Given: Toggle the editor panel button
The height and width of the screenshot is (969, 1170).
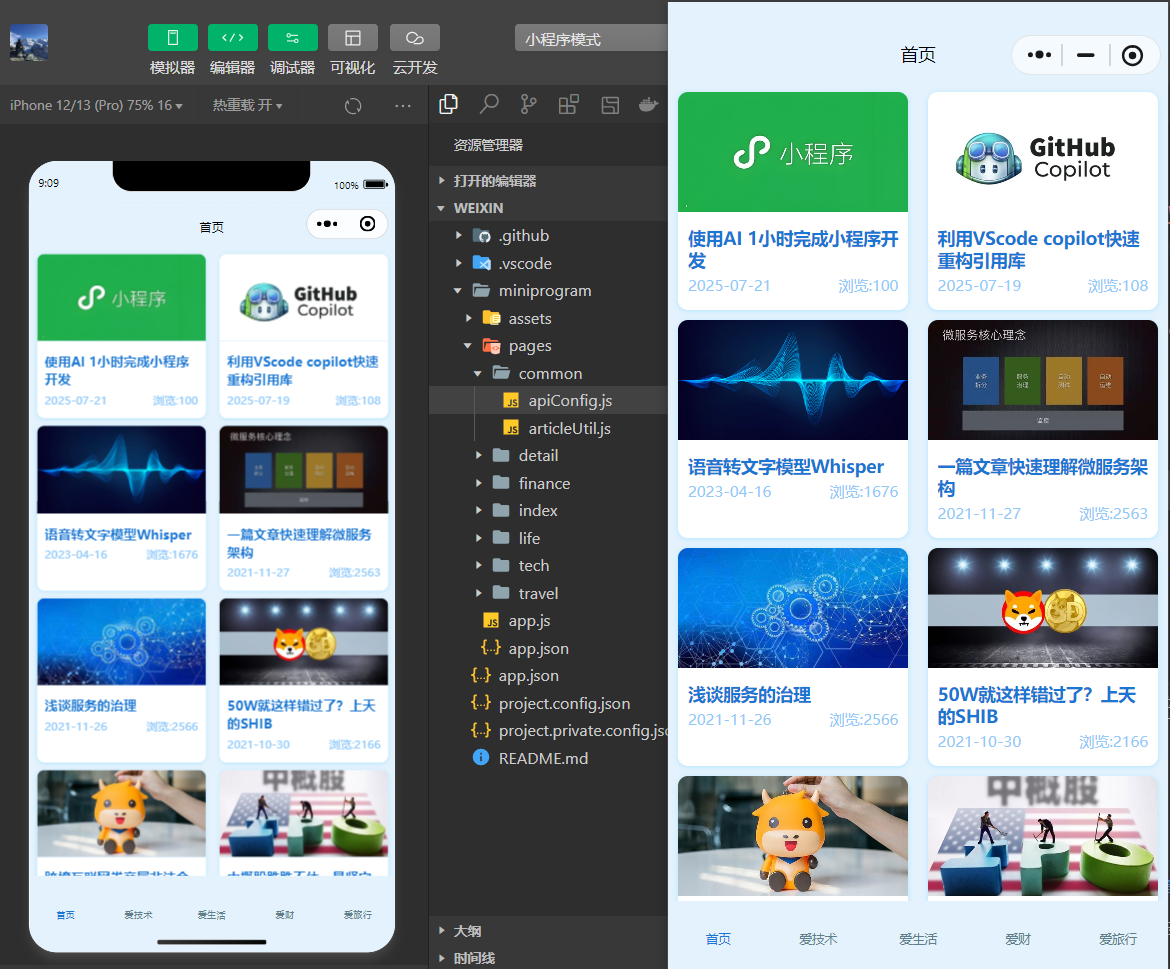Looking at the screenshot, I should click(232, 38).
